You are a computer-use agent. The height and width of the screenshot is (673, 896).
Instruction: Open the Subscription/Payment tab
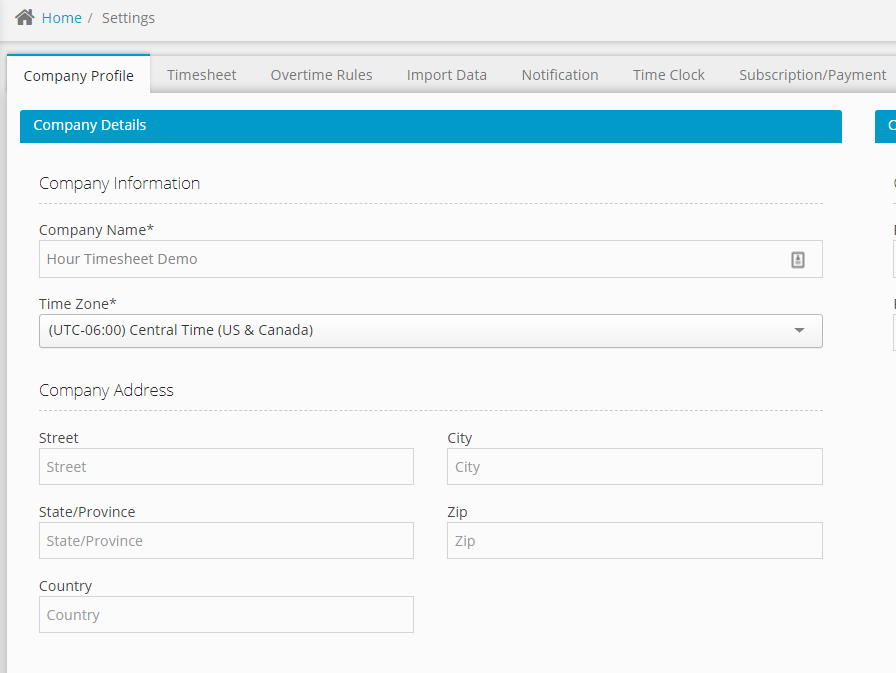(811, 73)
